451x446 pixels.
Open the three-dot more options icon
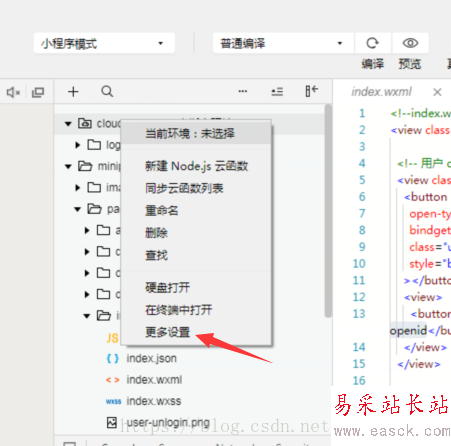[243, 91]
